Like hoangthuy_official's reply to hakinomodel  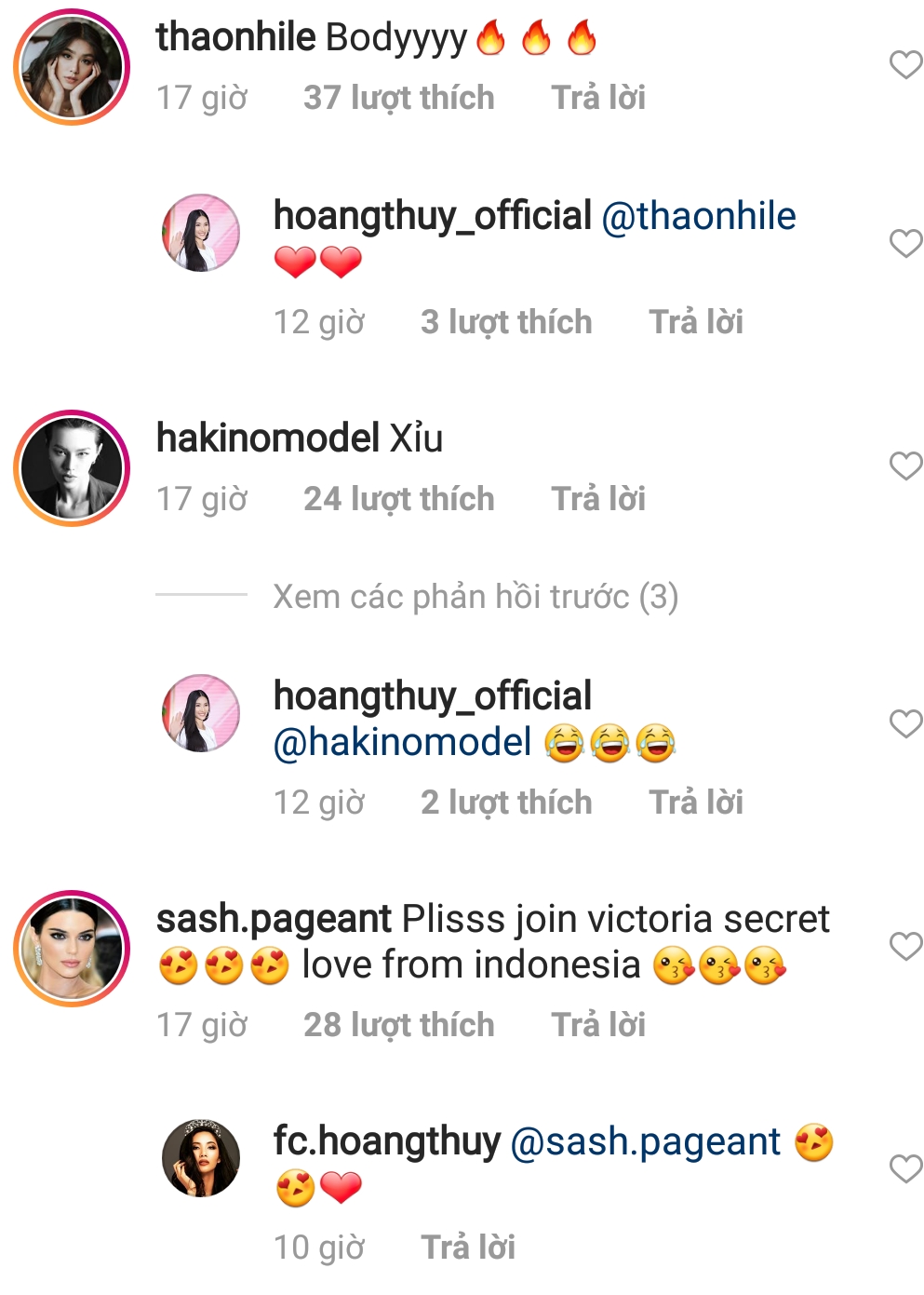(905, 723)
